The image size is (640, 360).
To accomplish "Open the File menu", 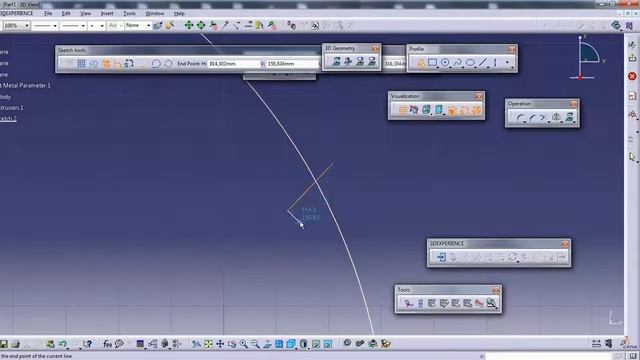I will [48, 13].
